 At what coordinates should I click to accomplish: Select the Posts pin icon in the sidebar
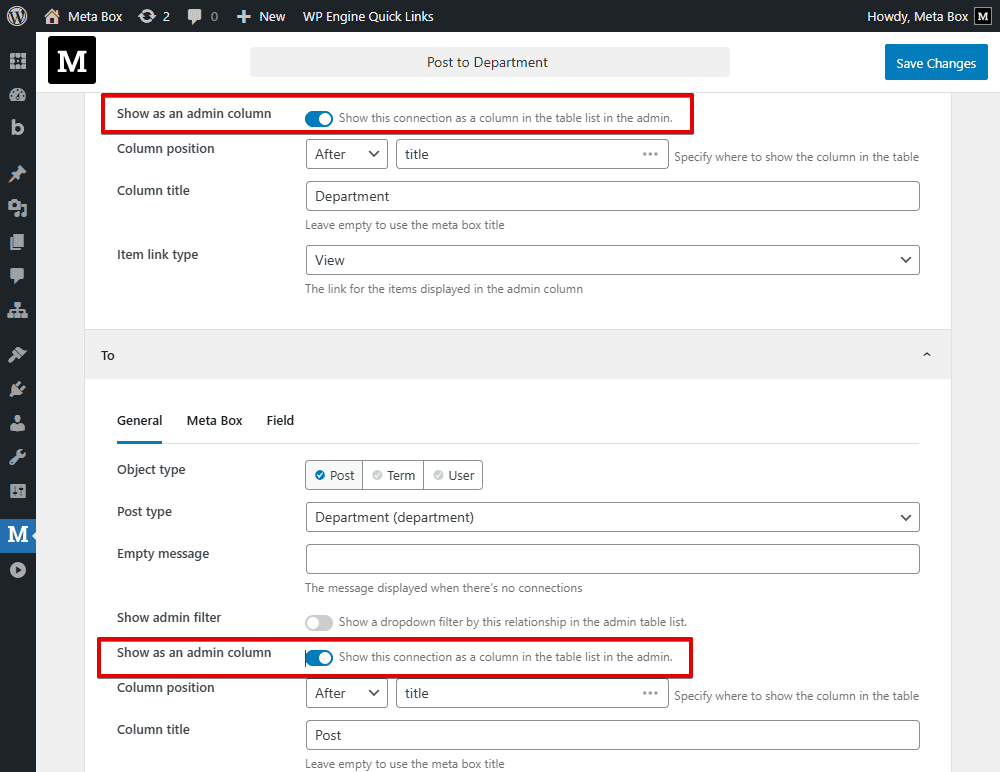pyautogui.click(x=18, y=173)
